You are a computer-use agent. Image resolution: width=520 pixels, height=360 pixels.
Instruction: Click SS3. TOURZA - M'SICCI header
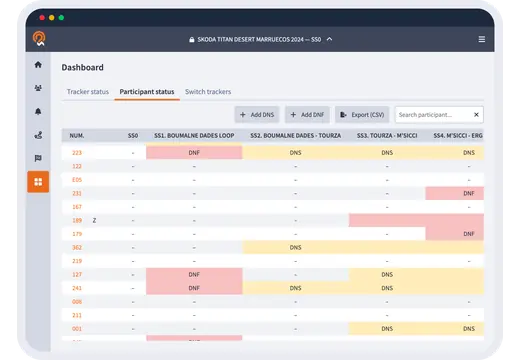[387, 136]
